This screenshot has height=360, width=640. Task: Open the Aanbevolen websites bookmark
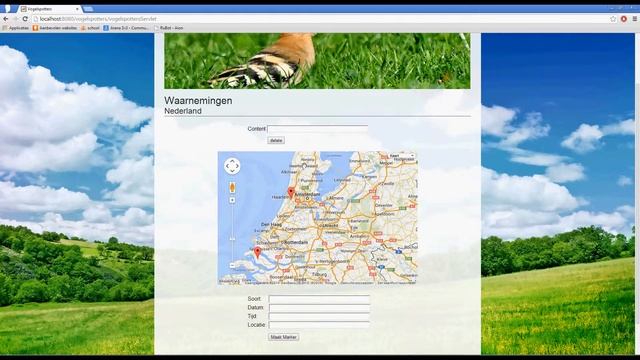point(55,28)
